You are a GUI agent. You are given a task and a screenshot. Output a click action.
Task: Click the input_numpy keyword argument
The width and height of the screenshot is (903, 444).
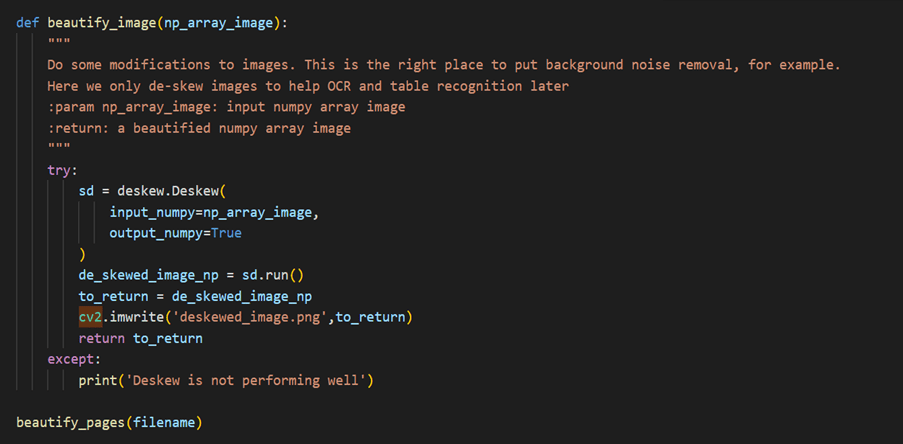153,212
